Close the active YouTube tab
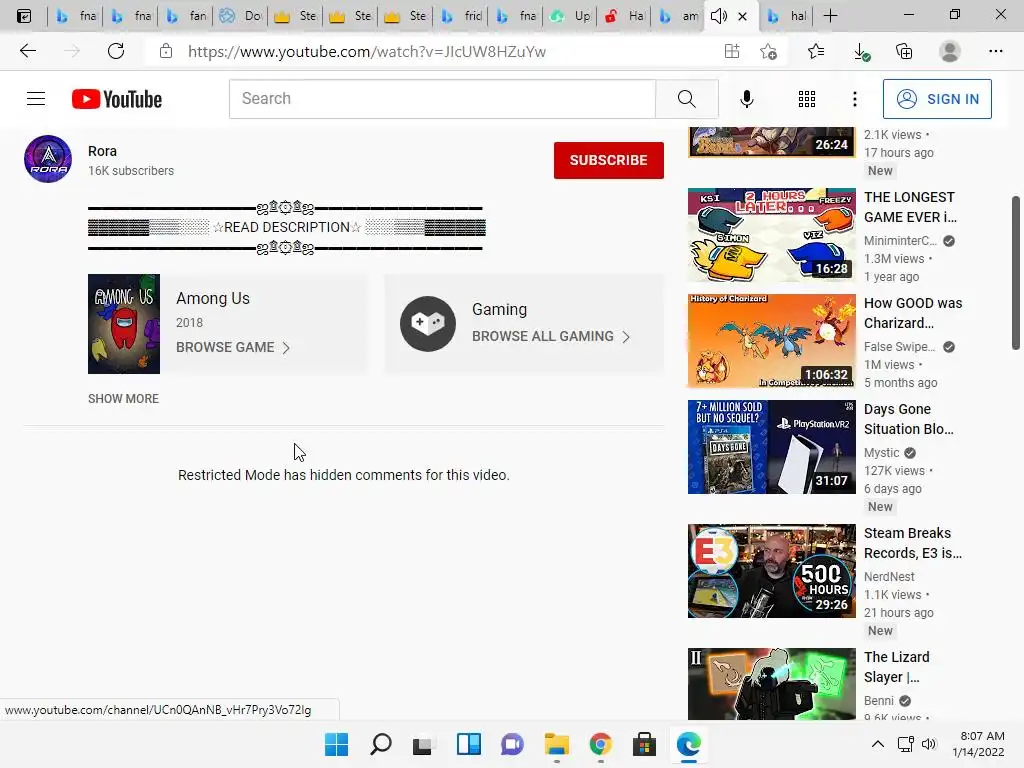Image resolution: width=1024 pixels, height=768 pixels. pyautogui.click(x=743, y=16)
